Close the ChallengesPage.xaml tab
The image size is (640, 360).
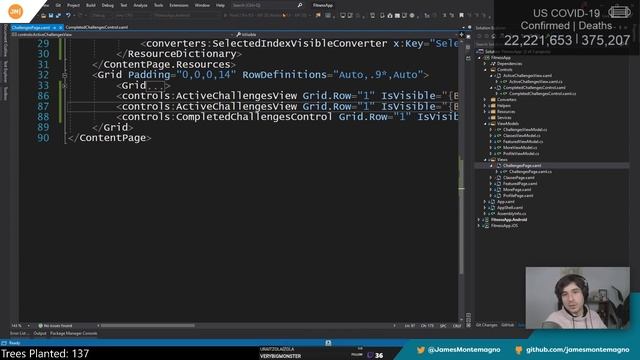tap(60, 27)
